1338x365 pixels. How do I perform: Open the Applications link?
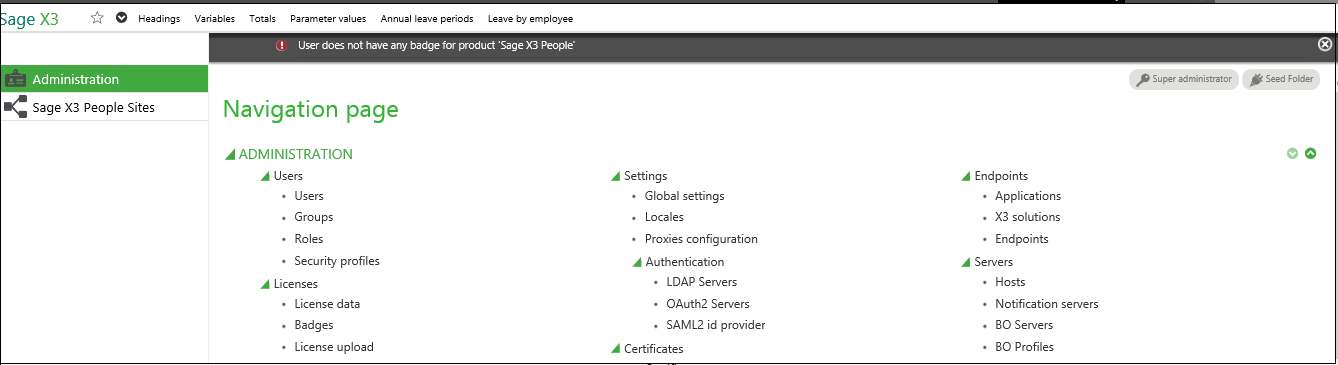1028,196
